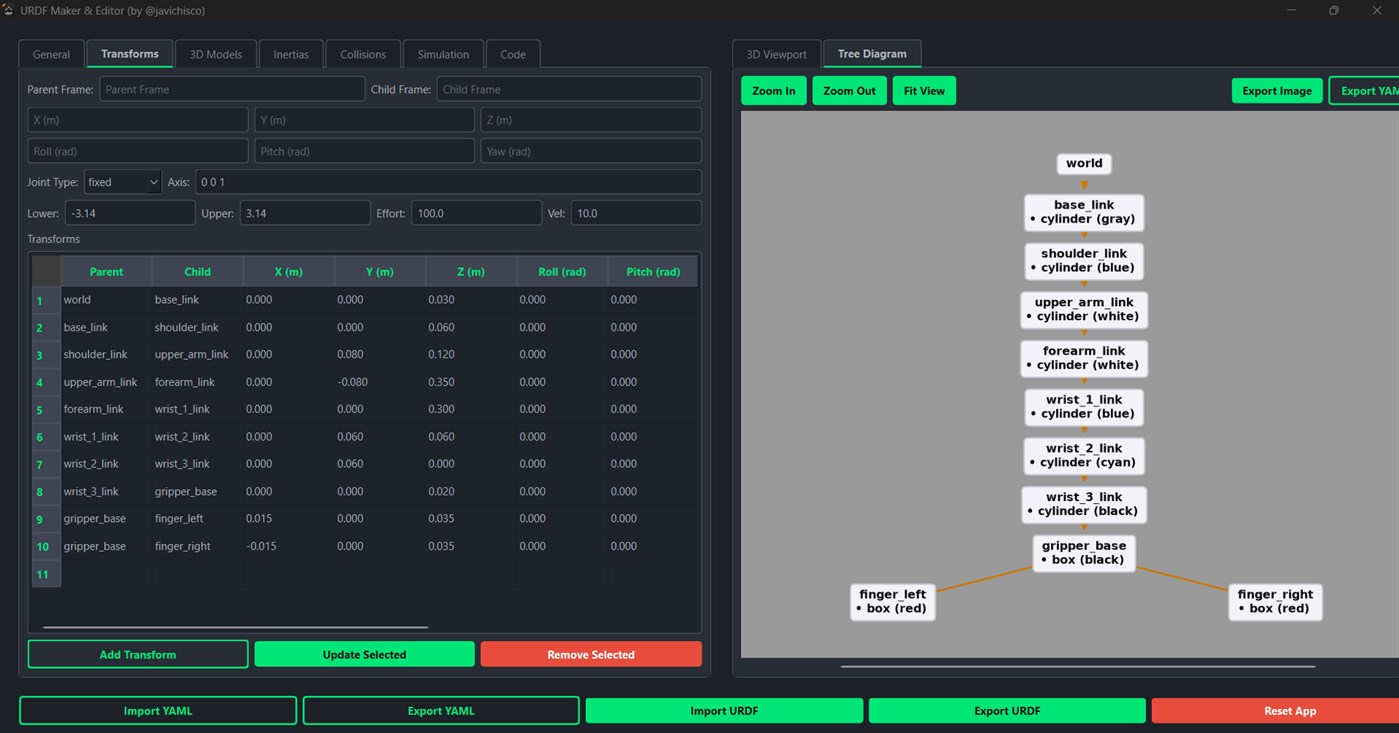Open the Joint Type dropdown

(x=122, y=182)
